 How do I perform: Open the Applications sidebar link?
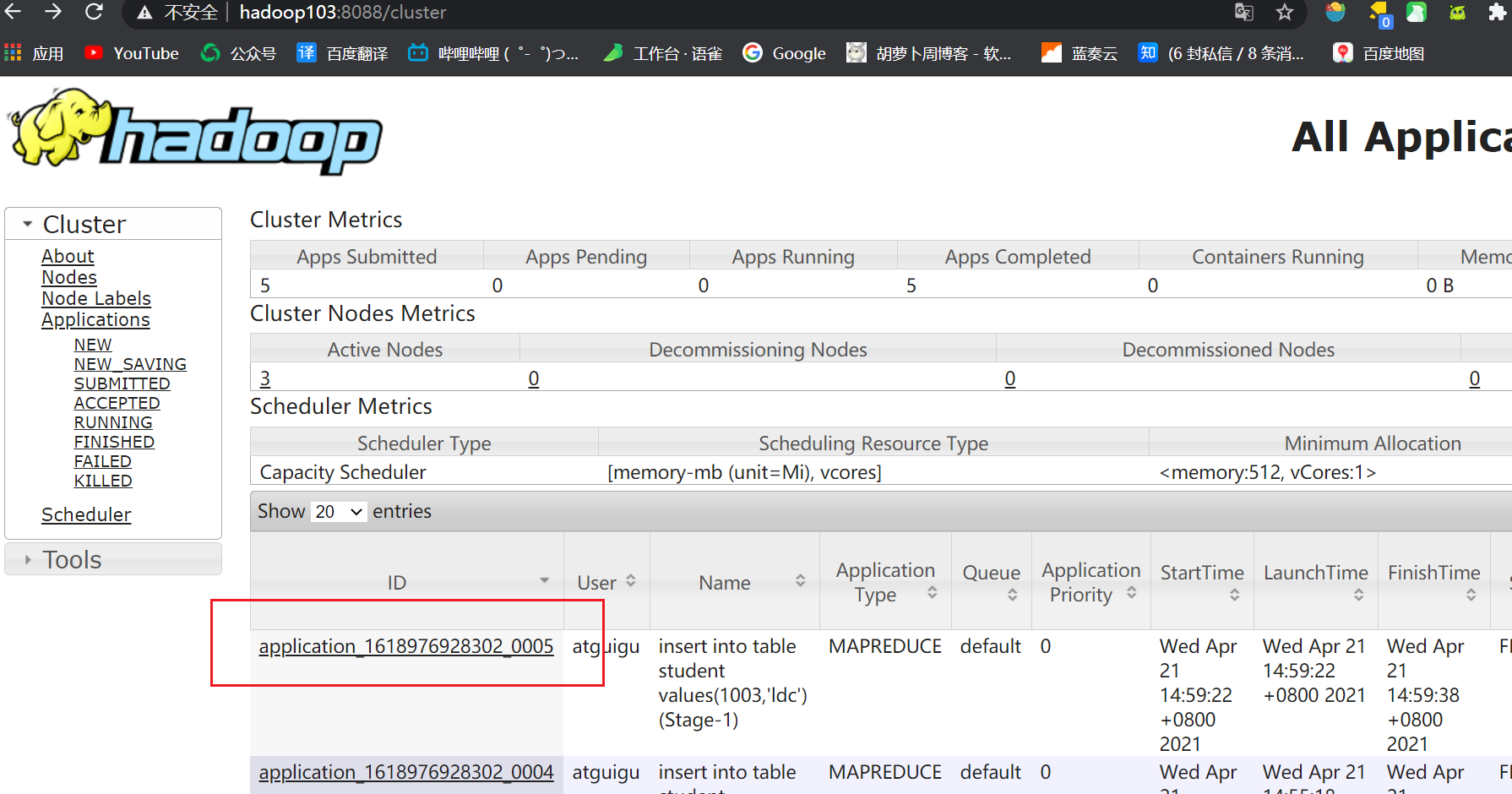click(x=95, y=319)
